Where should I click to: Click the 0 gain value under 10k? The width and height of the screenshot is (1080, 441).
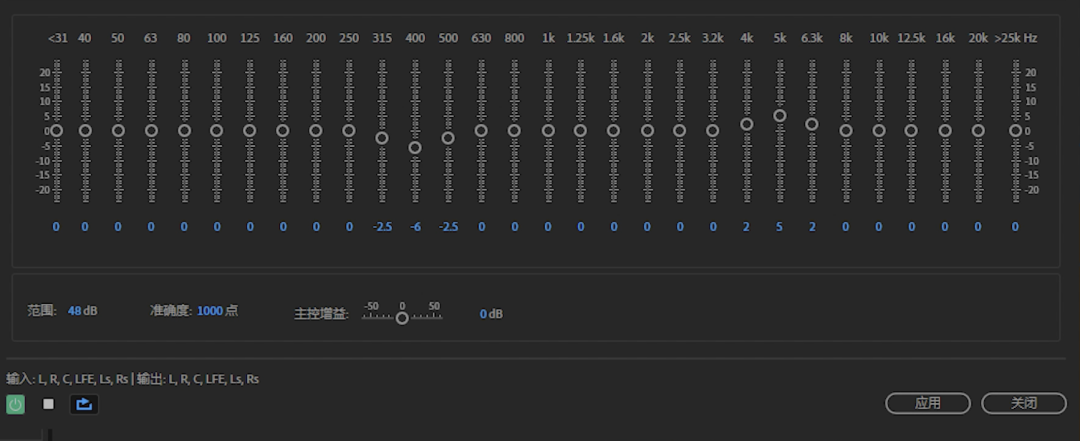point(878,227)
